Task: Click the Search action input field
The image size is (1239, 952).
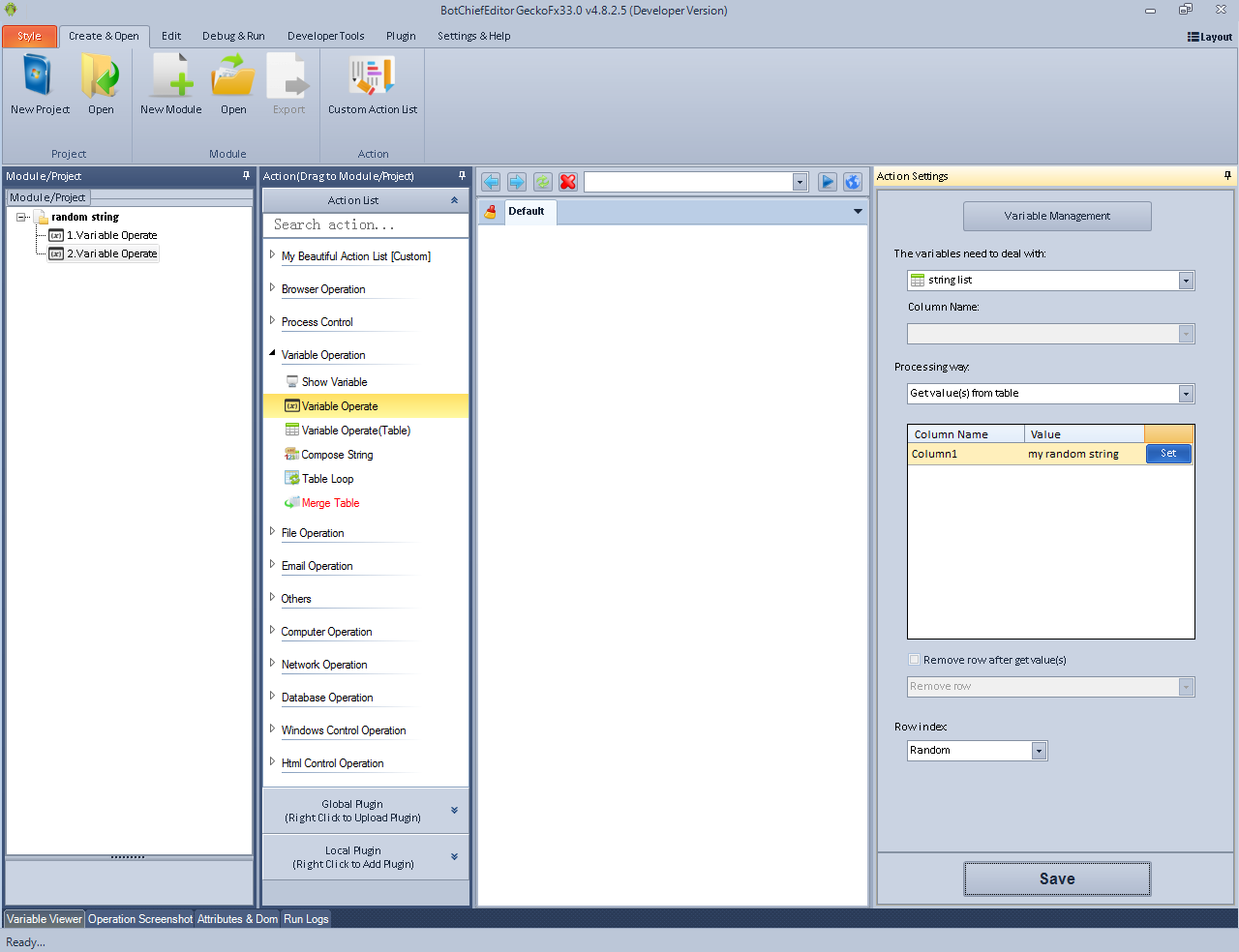Action: coord(365,224)
